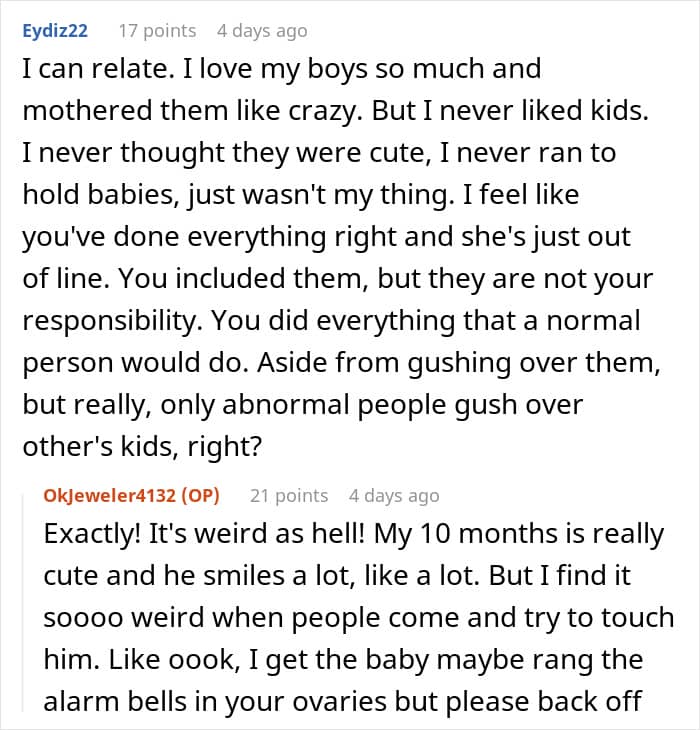Screen dimensions: 700x730
Task: Click the line starting 'hold babies'
Action: 301,195
